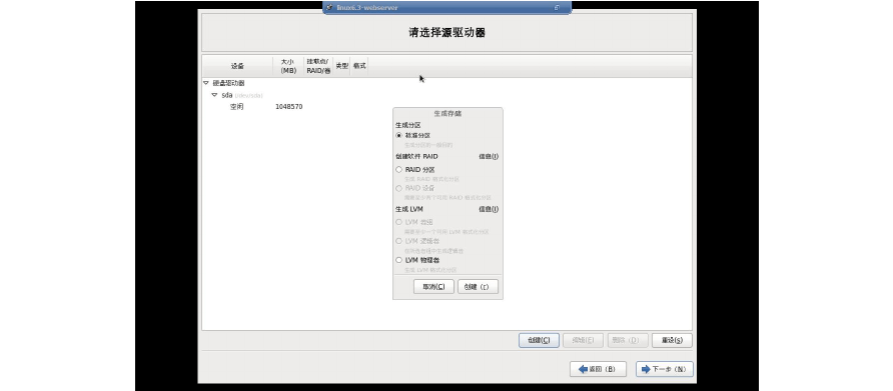Click the 删除(D) button

(x=628, y=340)
